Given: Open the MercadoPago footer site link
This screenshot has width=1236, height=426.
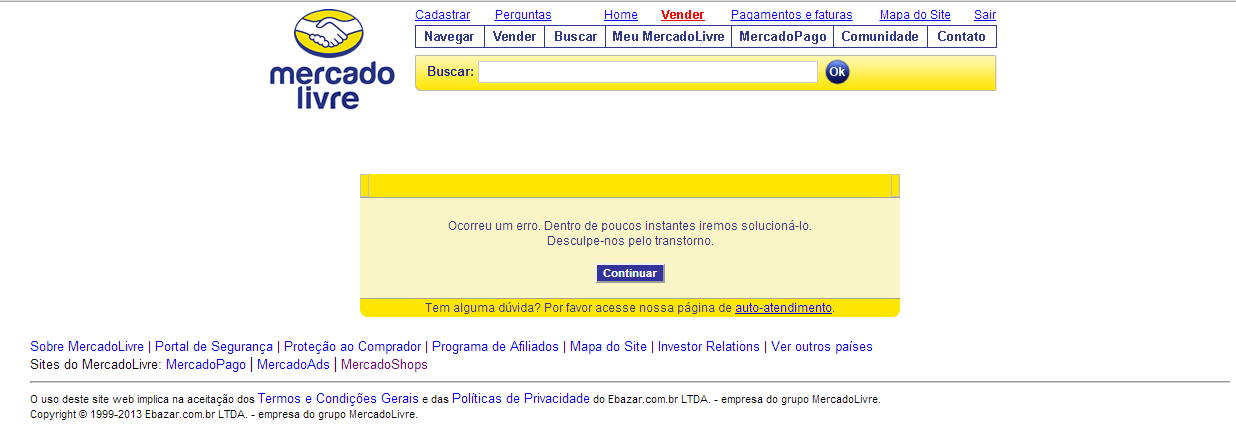Looking at the screenshot, I should click(x=206, y=365).
